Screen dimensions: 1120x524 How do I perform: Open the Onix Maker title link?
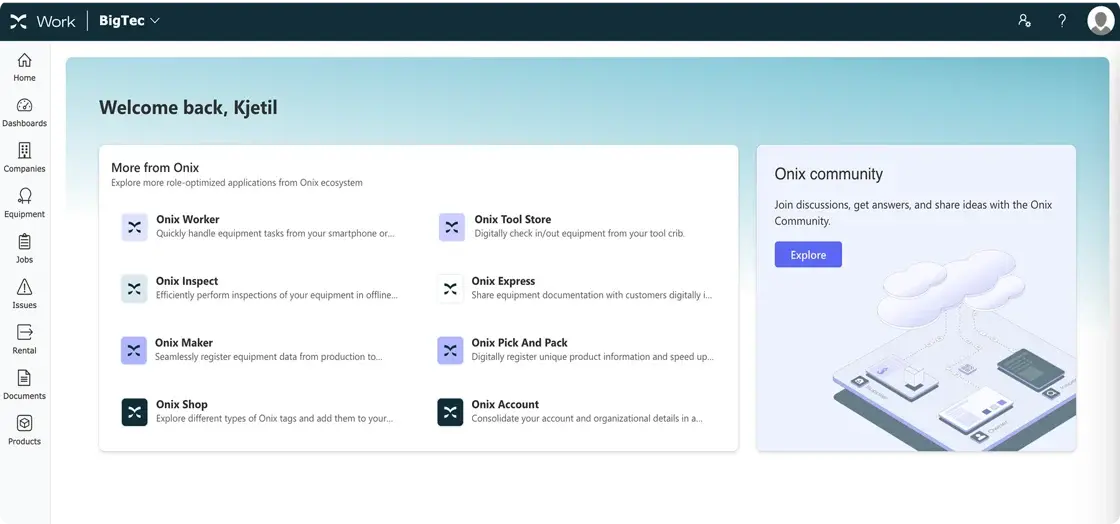coord(184,343)
